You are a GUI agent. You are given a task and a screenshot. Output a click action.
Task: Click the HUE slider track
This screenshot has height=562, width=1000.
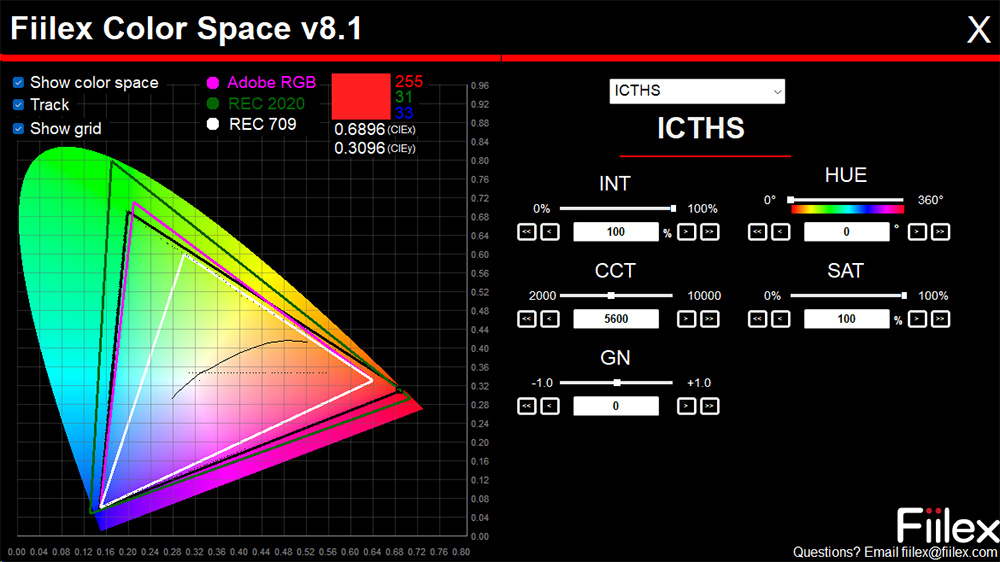[x=846, y=200]
